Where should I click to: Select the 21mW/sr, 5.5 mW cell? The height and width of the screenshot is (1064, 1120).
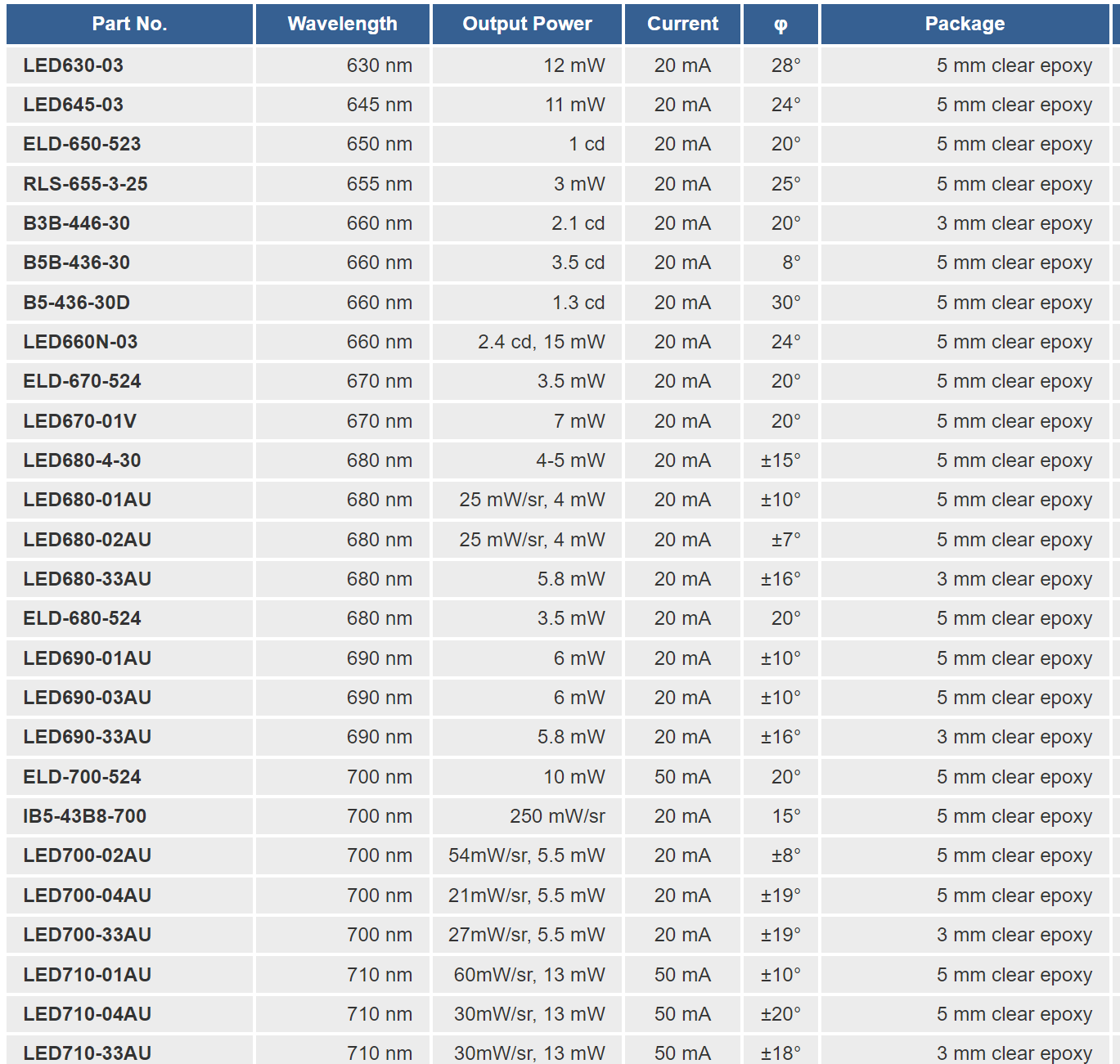527,896
